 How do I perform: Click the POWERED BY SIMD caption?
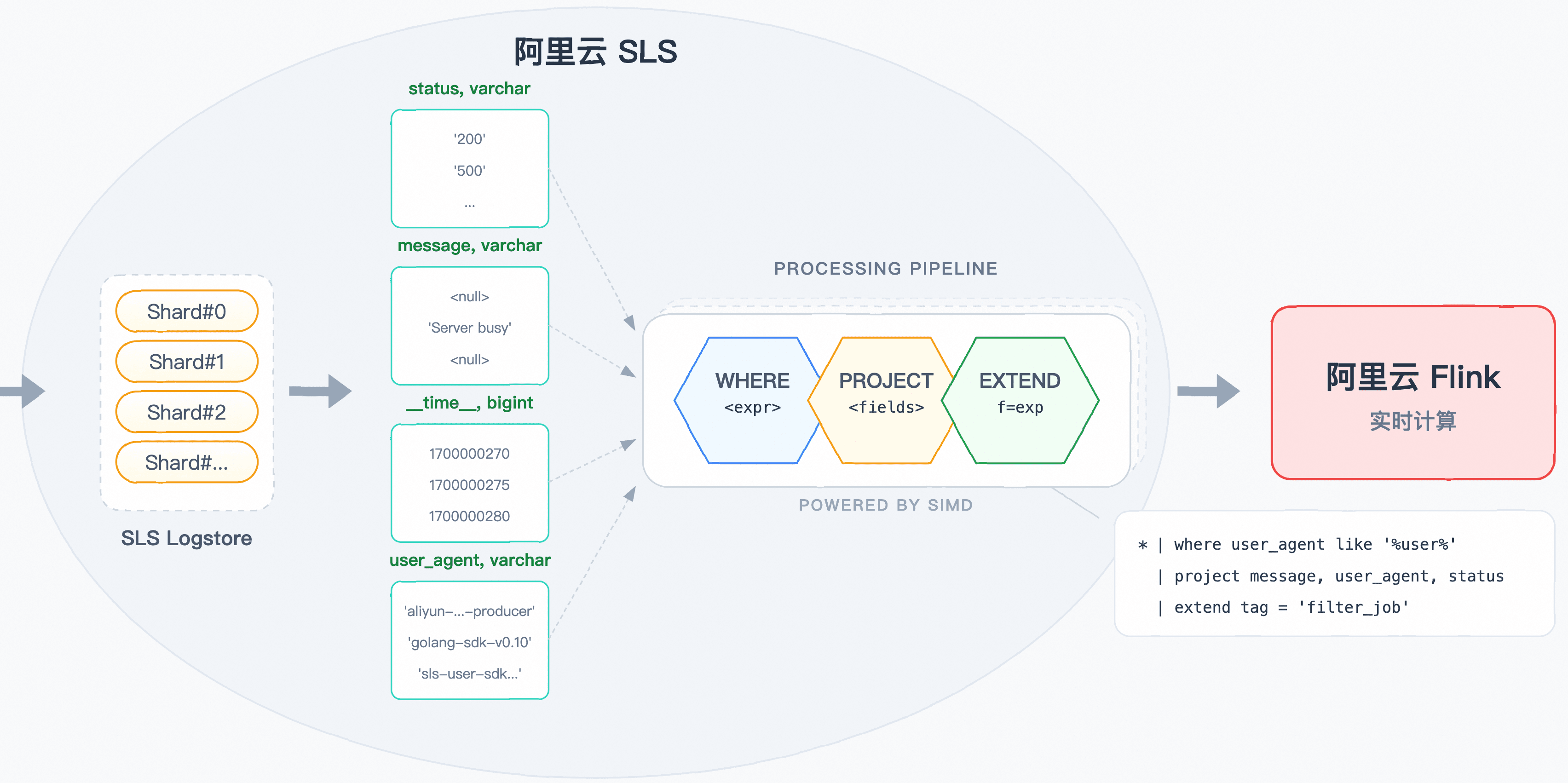(x=885, y=505)
